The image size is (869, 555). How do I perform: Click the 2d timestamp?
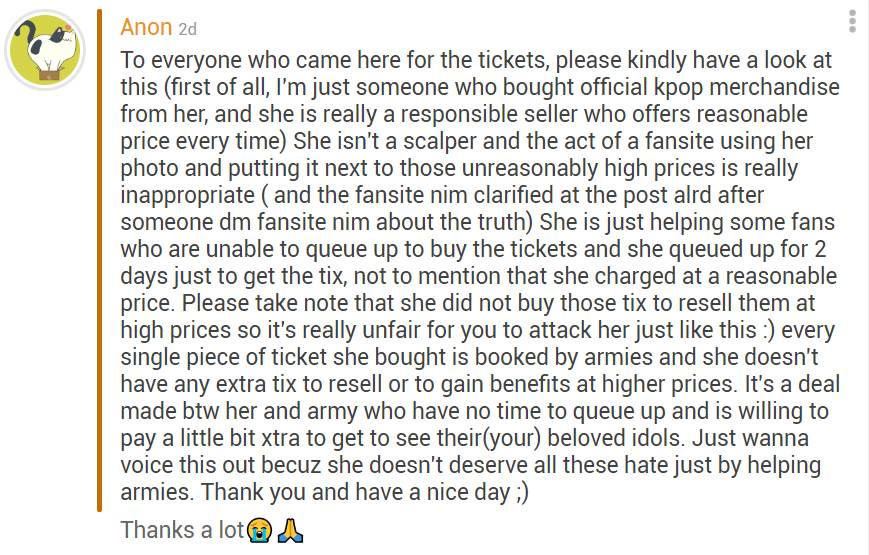click(187, 29)
